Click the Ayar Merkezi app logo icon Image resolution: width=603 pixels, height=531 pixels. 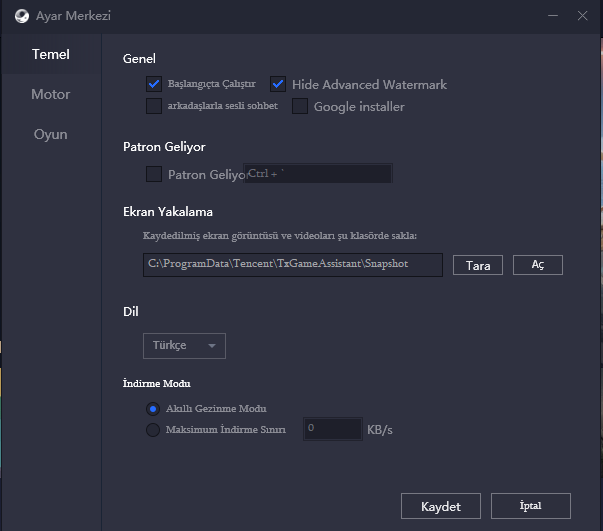21,16
